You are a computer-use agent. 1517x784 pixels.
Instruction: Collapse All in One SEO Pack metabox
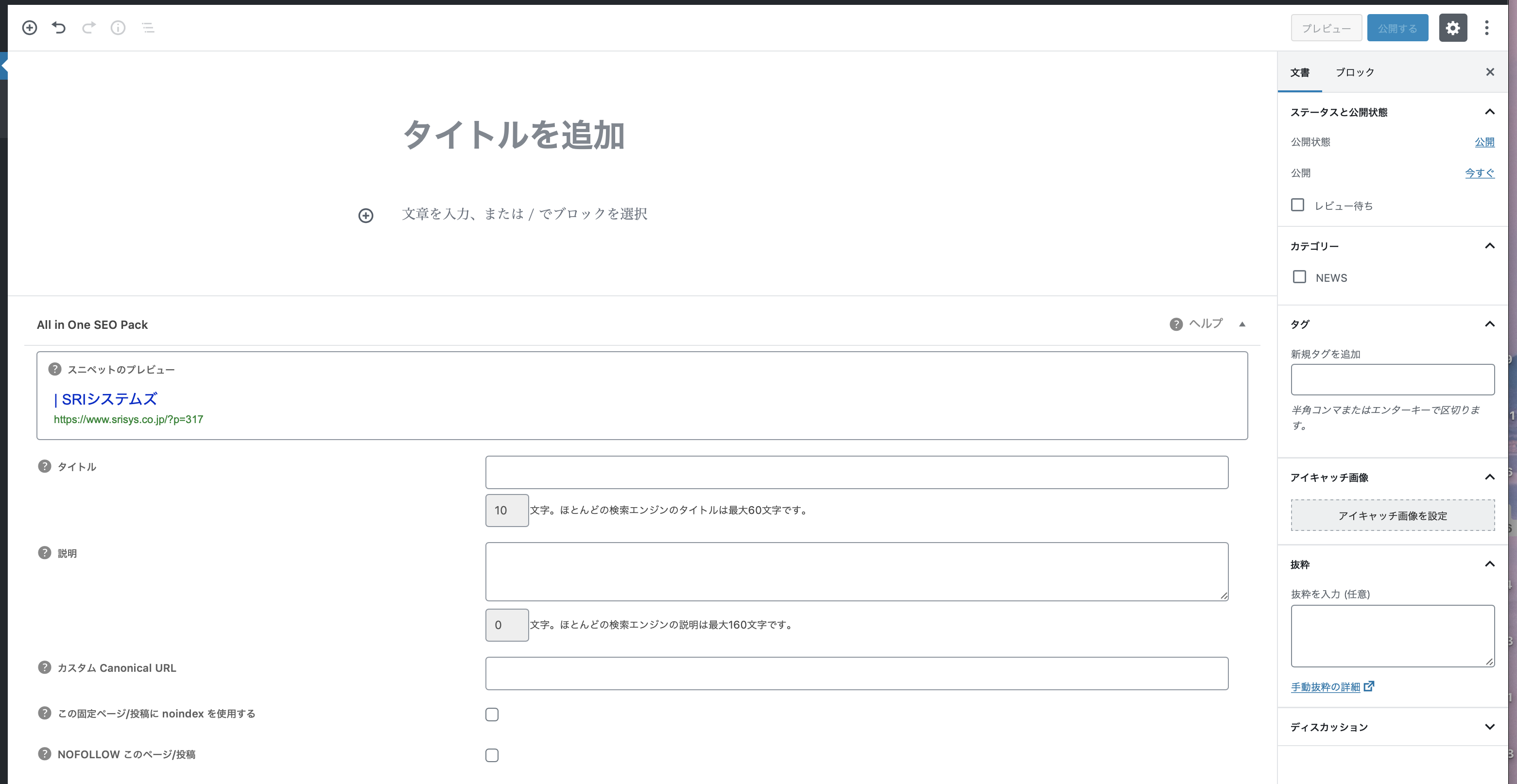pos(1242,324)
